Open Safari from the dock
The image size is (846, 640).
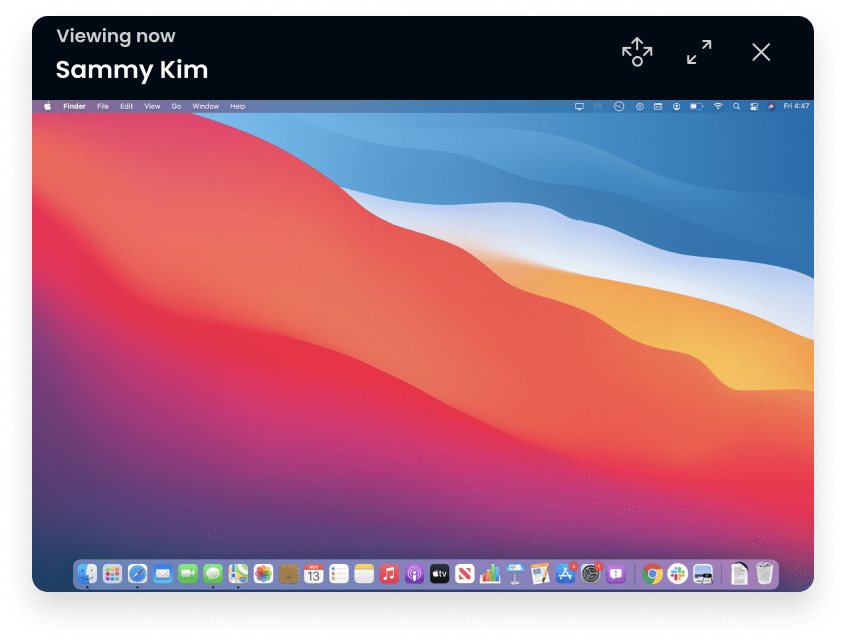[x=137, y=574]
